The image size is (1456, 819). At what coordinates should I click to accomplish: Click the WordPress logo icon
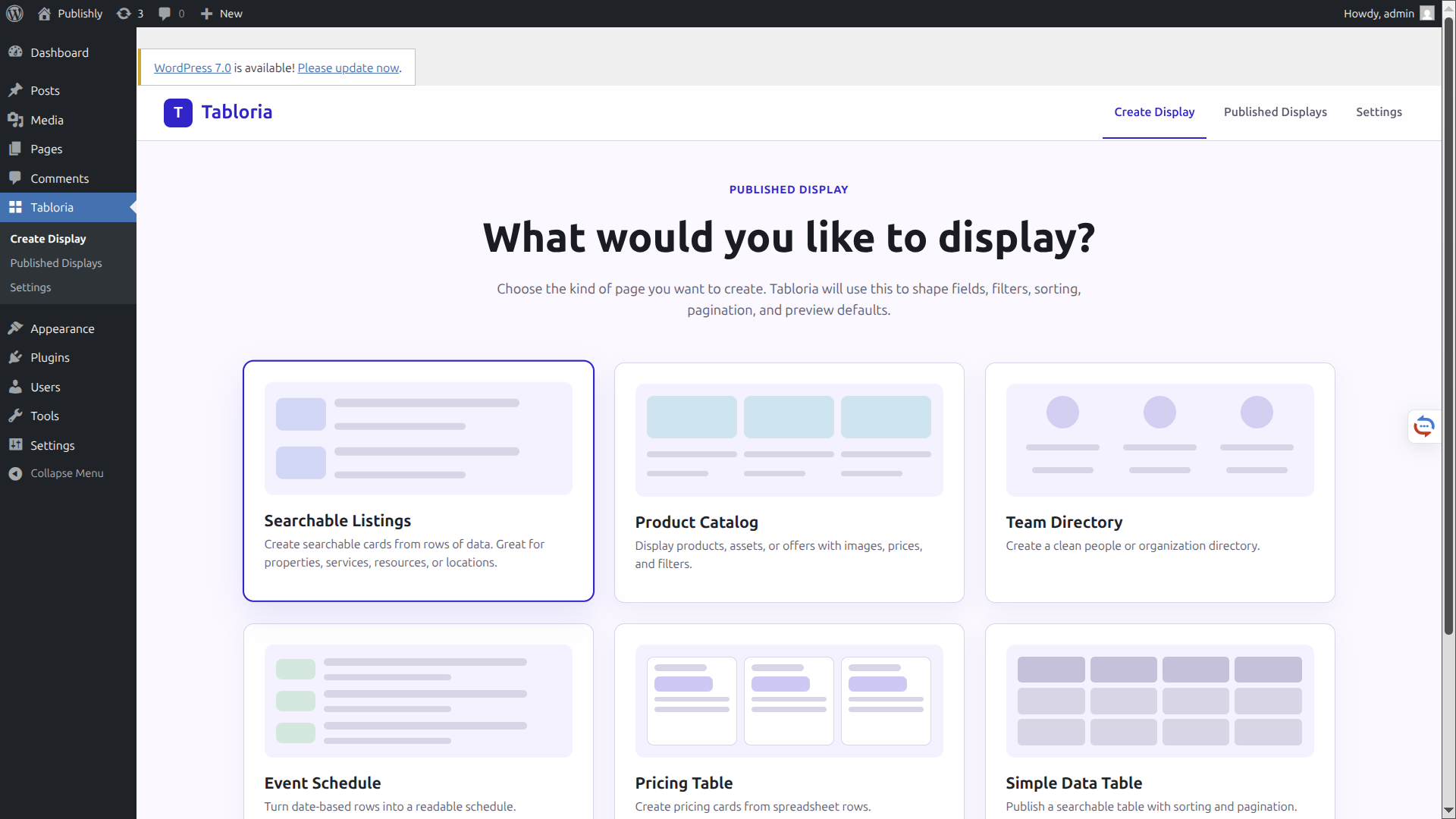point(14,14)
